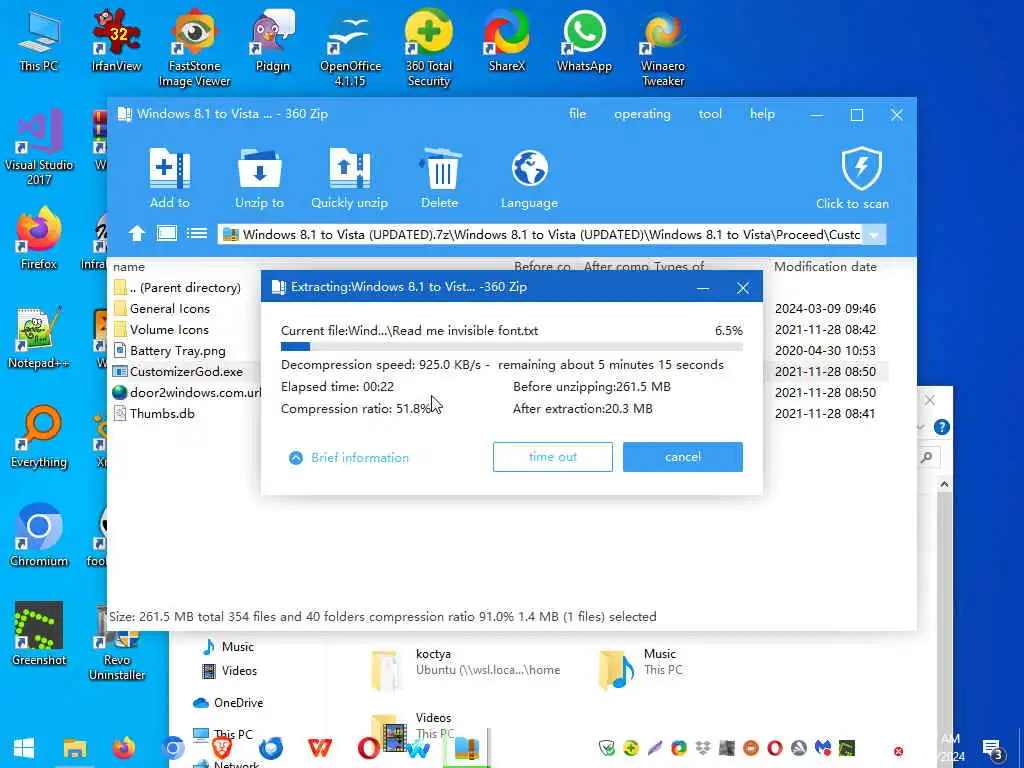Screen dimensions: 1024x768
Task: Open the operating menu
Action: coord(642,114)
